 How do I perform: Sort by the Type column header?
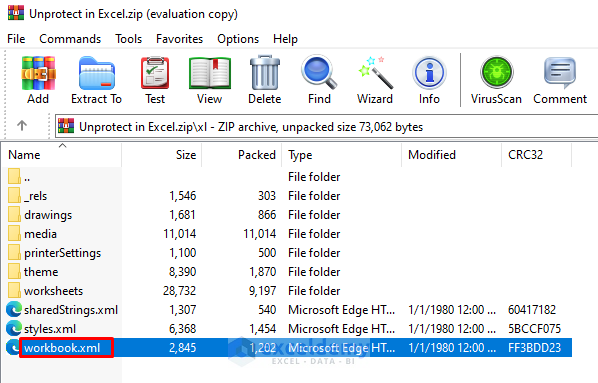(342, 155)
